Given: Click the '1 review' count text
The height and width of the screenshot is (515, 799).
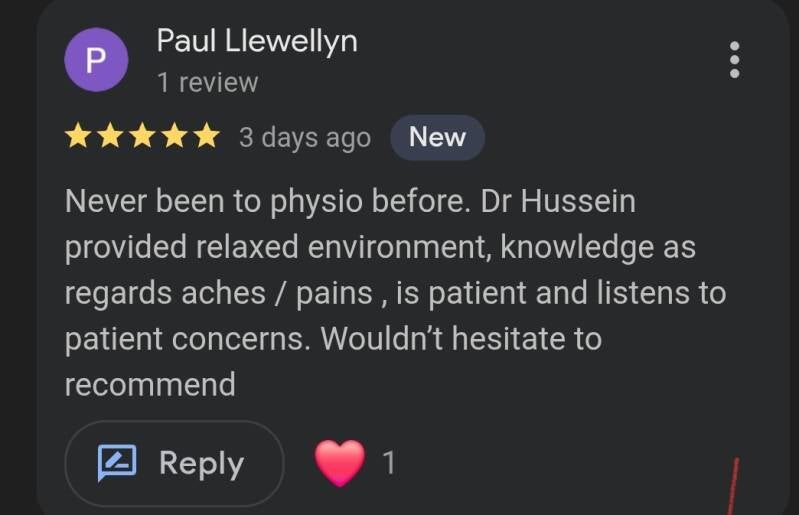Looking at the screenshot, I should pyautogui.click(x=207, y=82).
